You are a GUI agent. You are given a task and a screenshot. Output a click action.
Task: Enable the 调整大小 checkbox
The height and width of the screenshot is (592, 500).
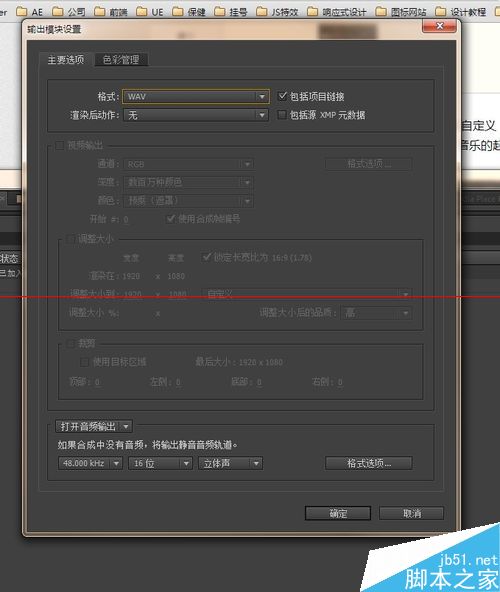[71, 239]
